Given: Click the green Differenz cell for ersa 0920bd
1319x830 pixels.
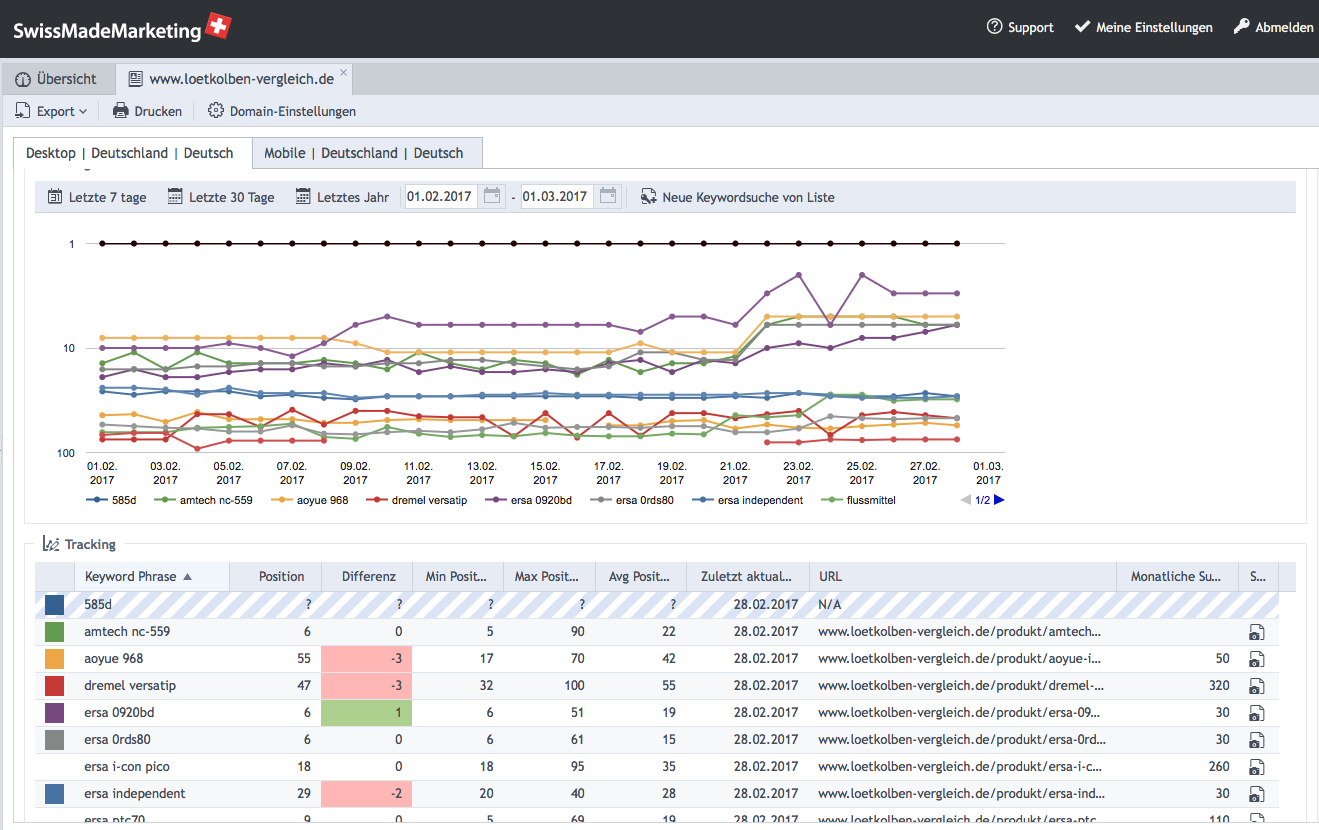Looking at the screenshot, I should pos(366,713).
